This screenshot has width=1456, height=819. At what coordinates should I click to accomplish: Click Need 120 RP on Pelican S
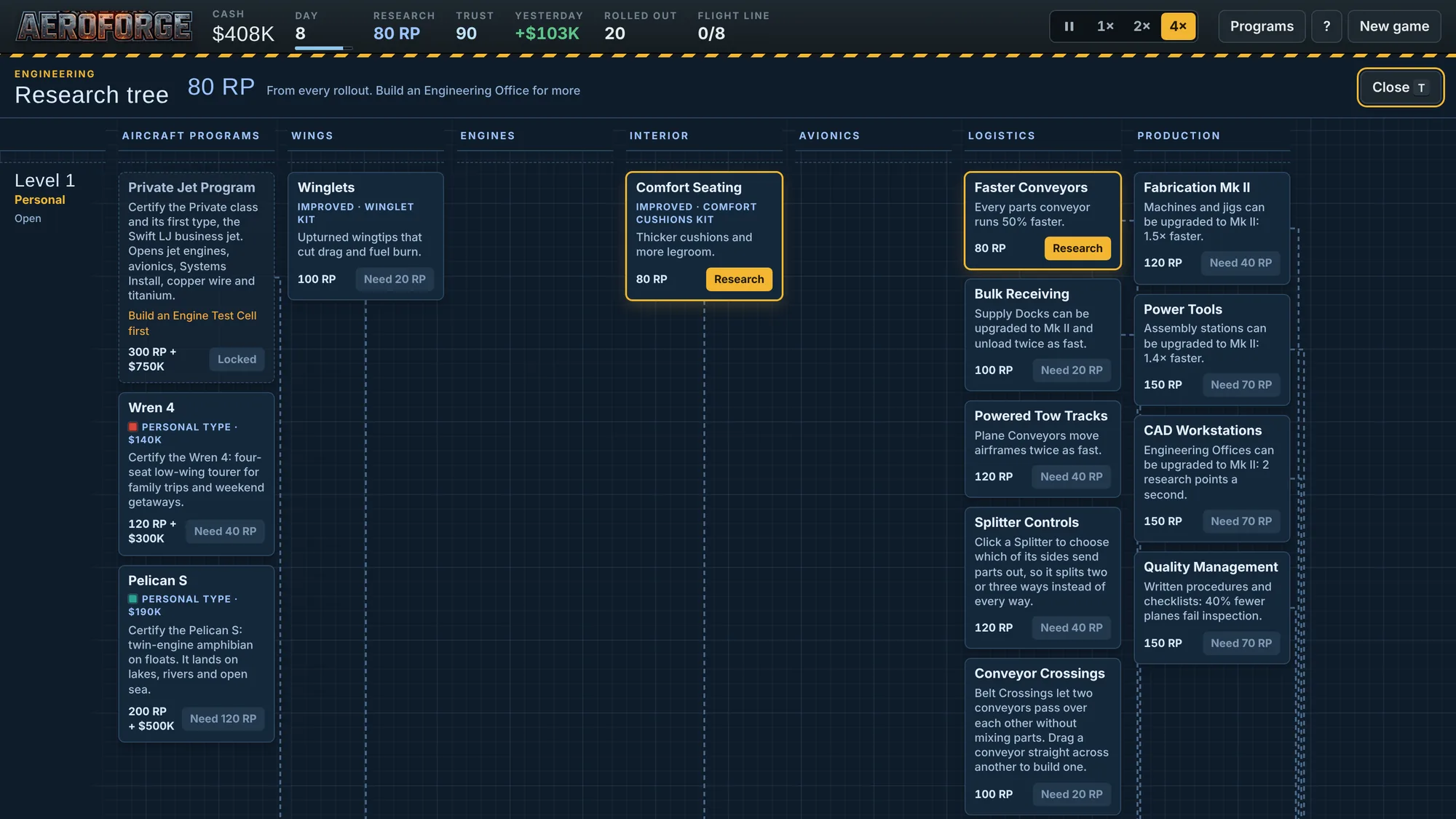tap(223, 719)
